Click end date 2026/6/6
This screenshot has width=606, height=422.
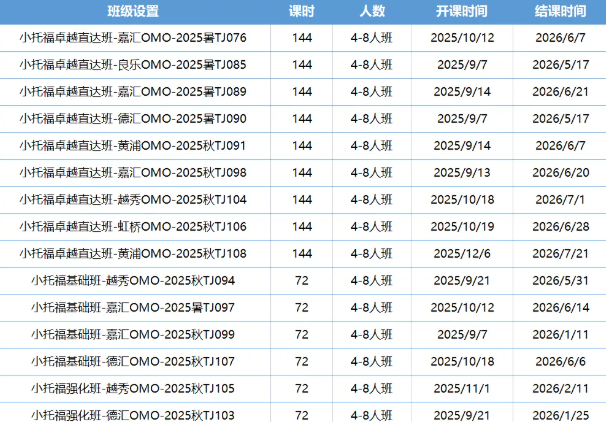[x=560, y=361]
